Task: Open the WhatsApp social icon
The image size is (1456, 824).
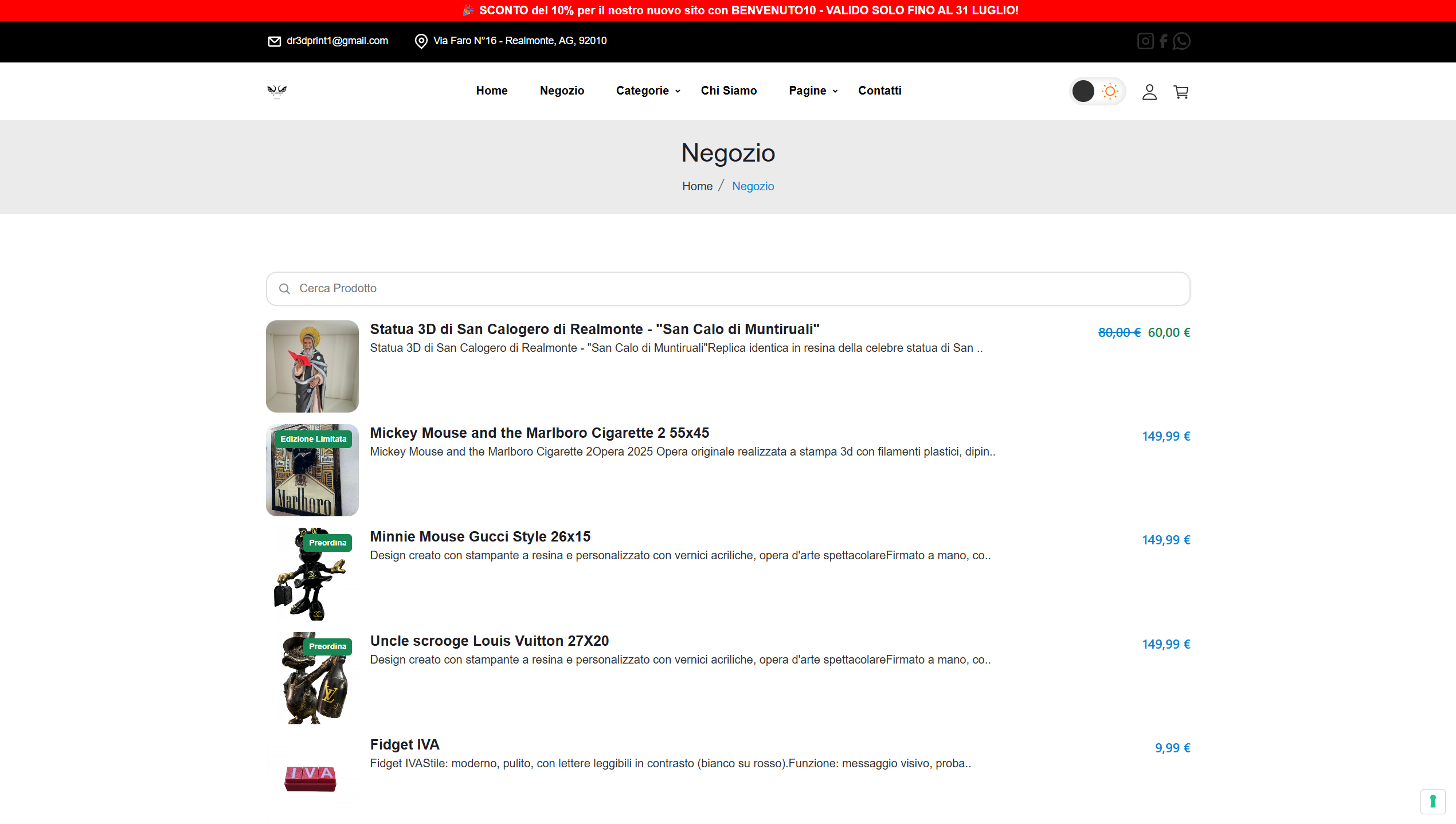Action: tap(1181, 41)
